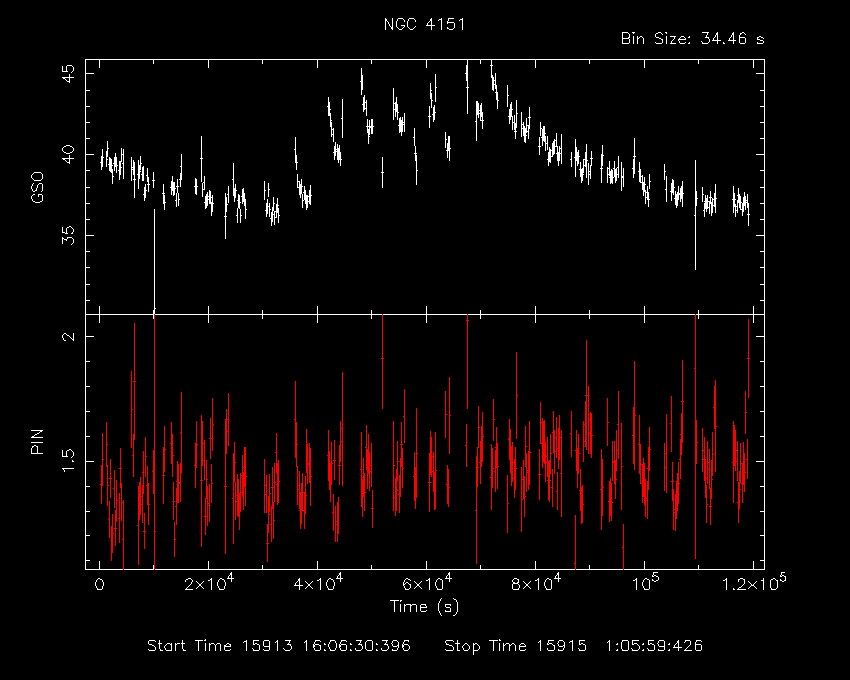Click the 45 tick label on GSO axis
850x680 pixels.
point(69,73)
